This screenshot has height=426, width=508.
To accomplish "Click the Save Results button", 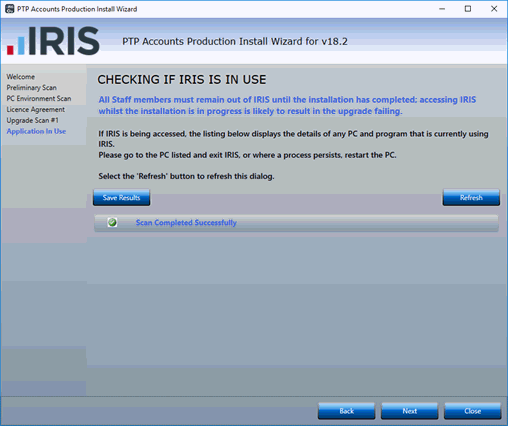I will 122,198.
